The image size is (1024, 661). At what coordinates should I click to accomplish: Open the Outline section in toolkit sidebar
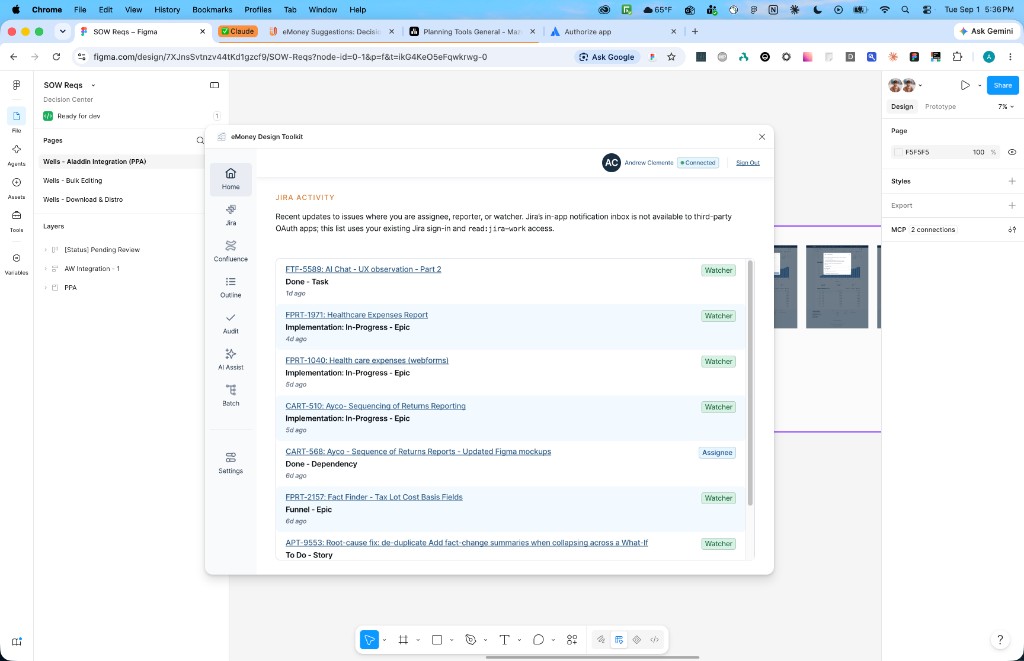231,287
